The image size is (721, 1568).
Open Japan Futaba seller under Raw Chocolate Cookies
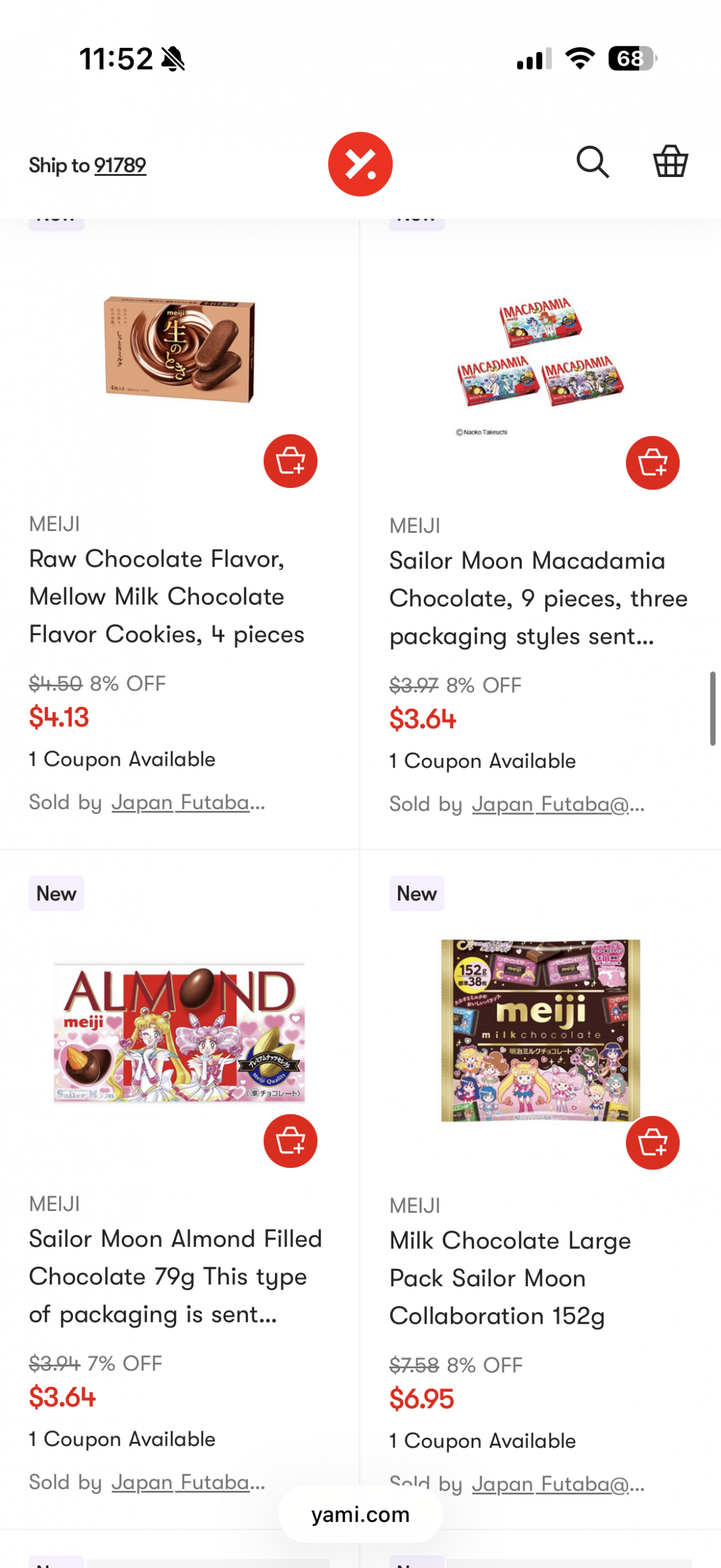pos(187,802)
